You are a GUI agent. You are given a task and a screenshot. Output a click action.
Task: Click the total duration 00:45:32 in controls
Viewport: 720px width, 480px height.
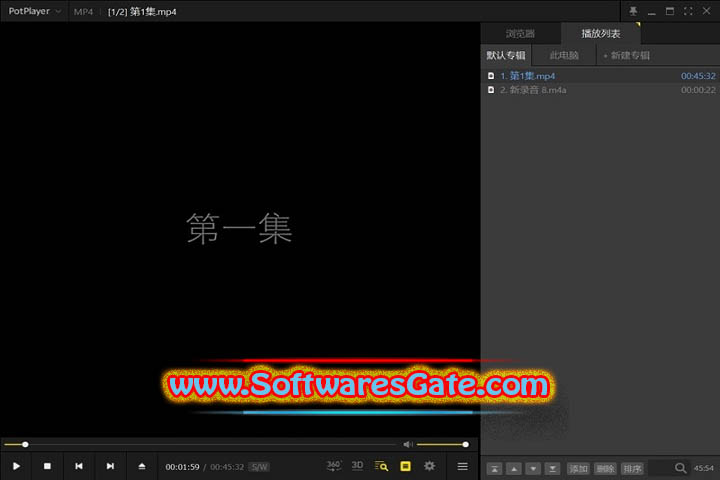(x=227, y=467)
